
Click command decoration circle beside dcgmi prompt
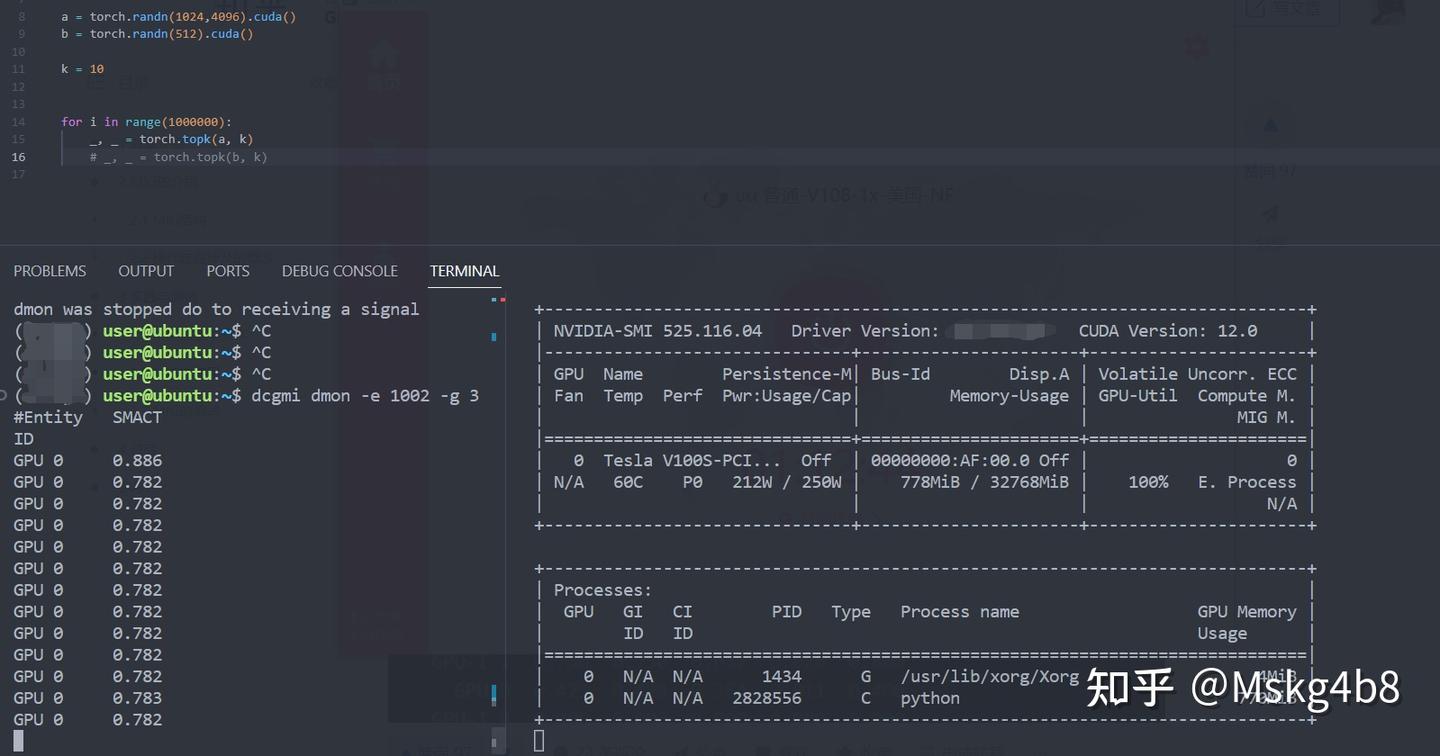click(5, 396)
